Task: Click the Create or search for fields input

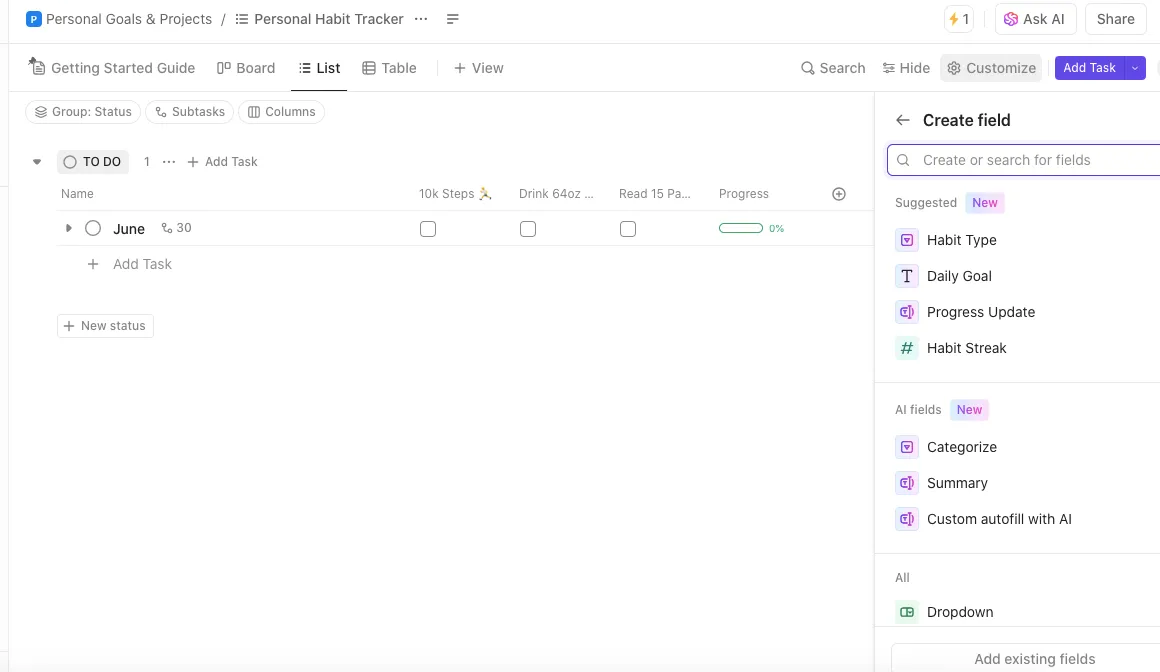Action: click(1023, 160)
